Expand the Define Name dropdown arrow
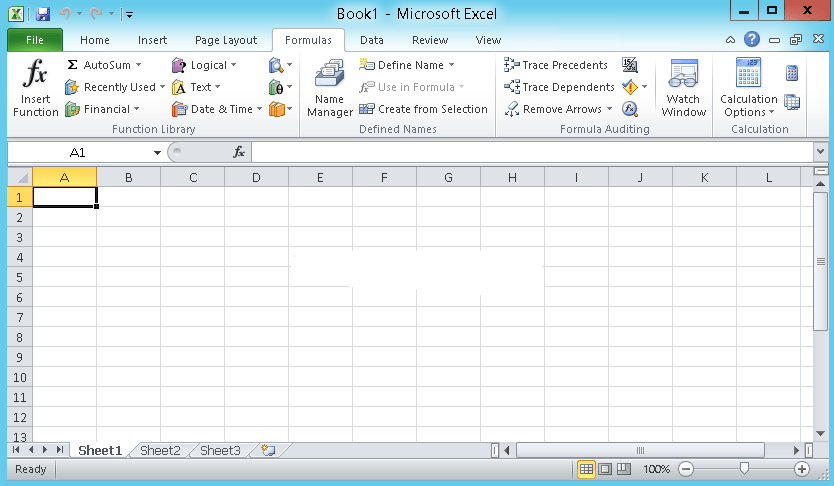This screenshot has height=486, width=834. click(x=452, y=65)
